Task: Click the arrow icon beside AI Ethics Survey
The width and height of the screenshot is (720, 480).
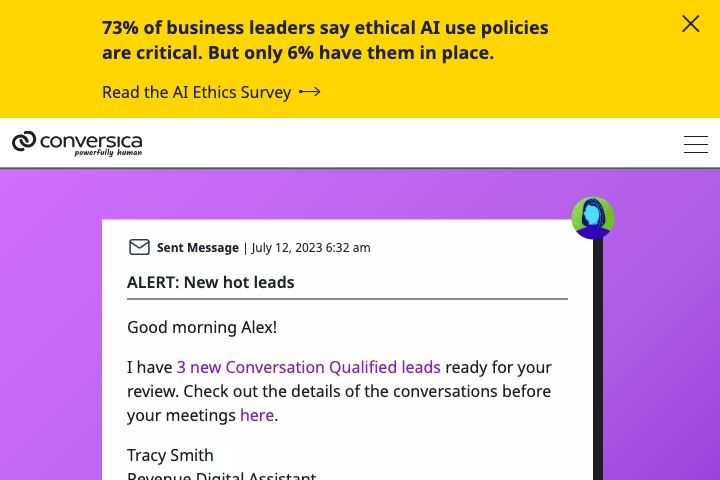Action: click(309, 92)
